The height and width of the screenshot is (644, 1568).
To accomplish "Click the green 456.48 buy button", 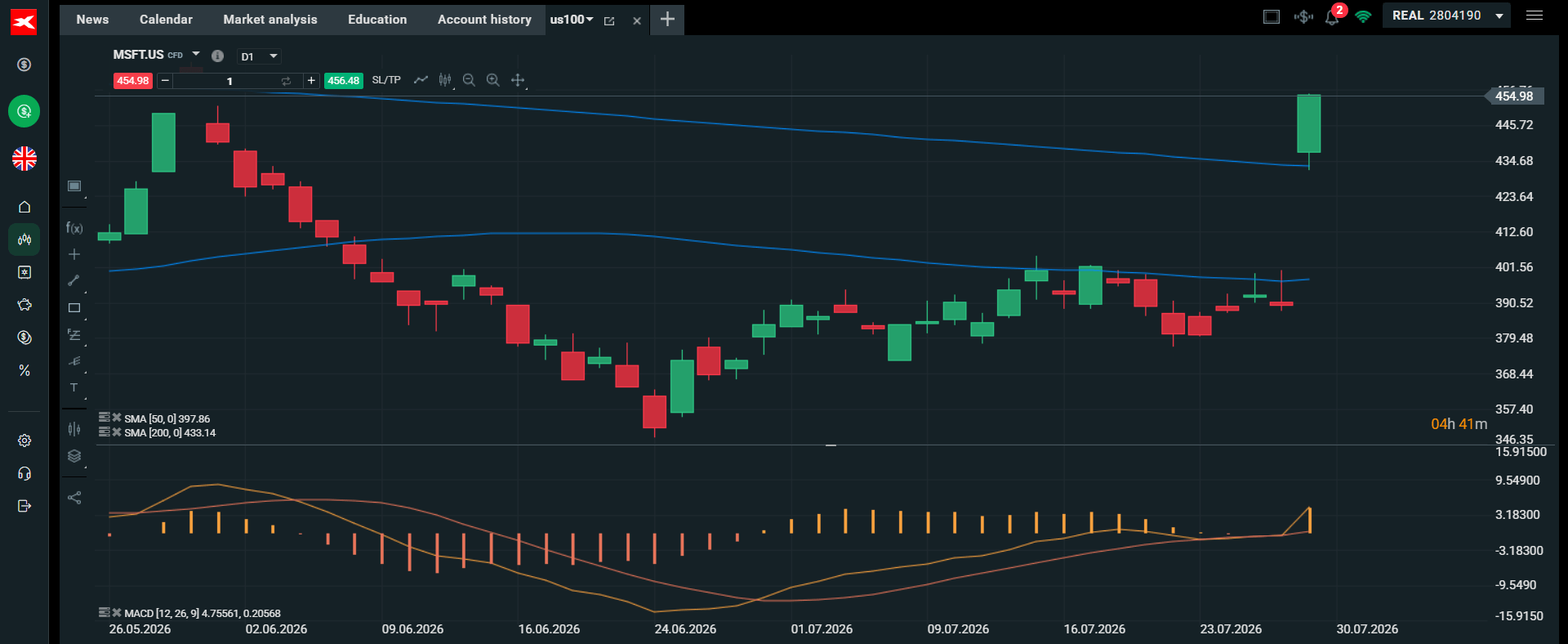I will [344, 81].
